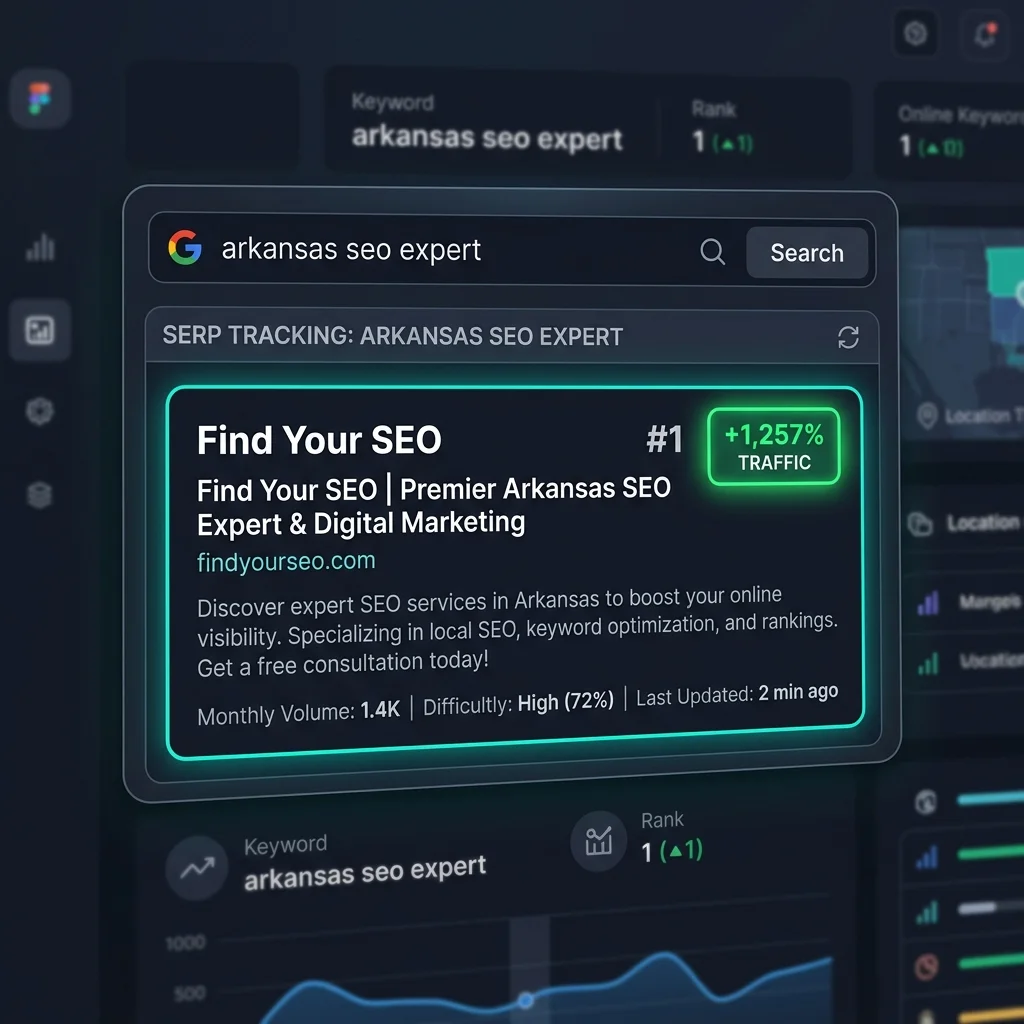Click the icon beside the Location heading
The height and width of the screenshot is (1024, 1024).
tap(920, 523)
